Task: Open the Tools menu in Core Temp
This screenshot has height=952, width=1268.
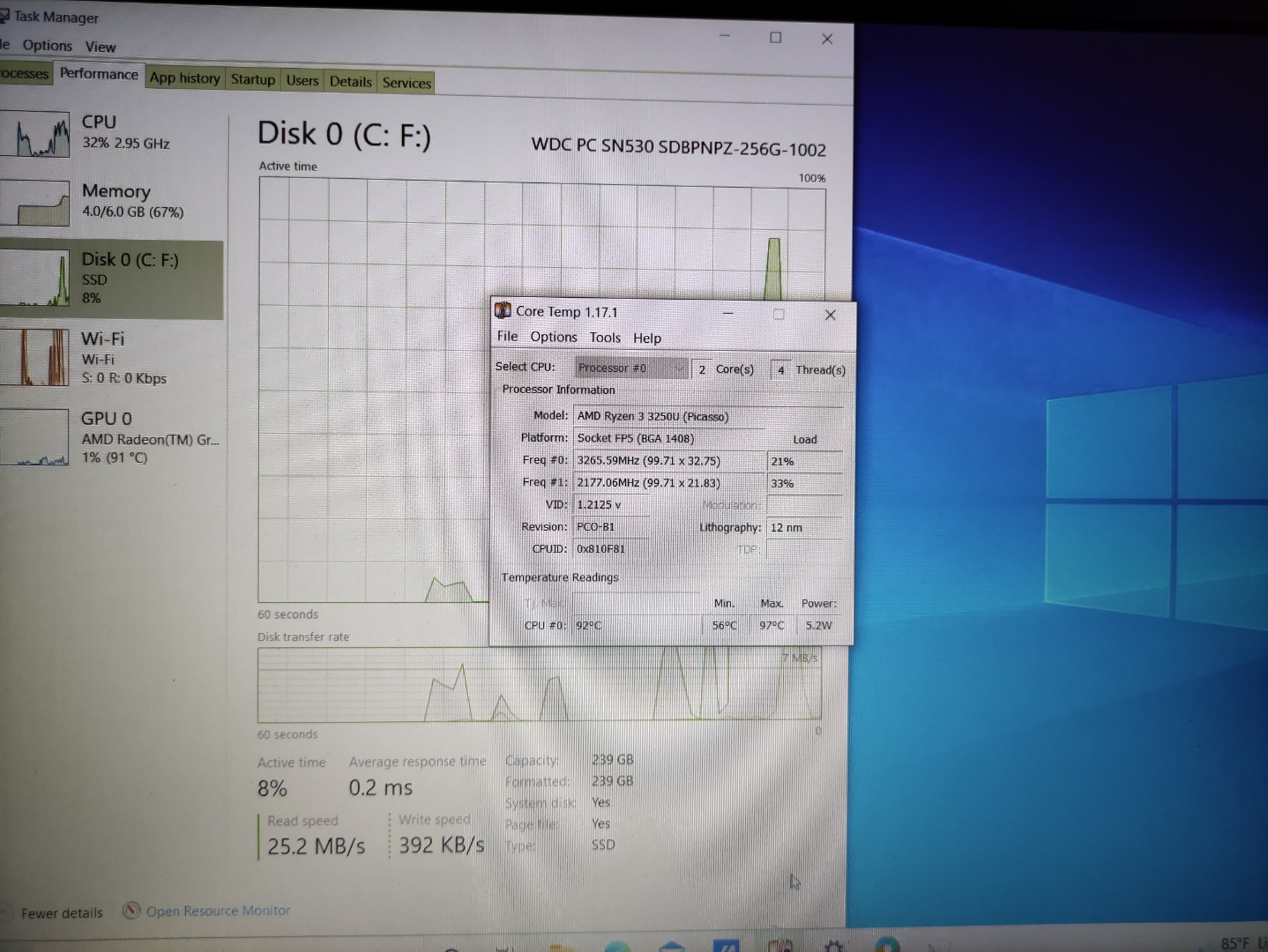Action: [605, 338]
